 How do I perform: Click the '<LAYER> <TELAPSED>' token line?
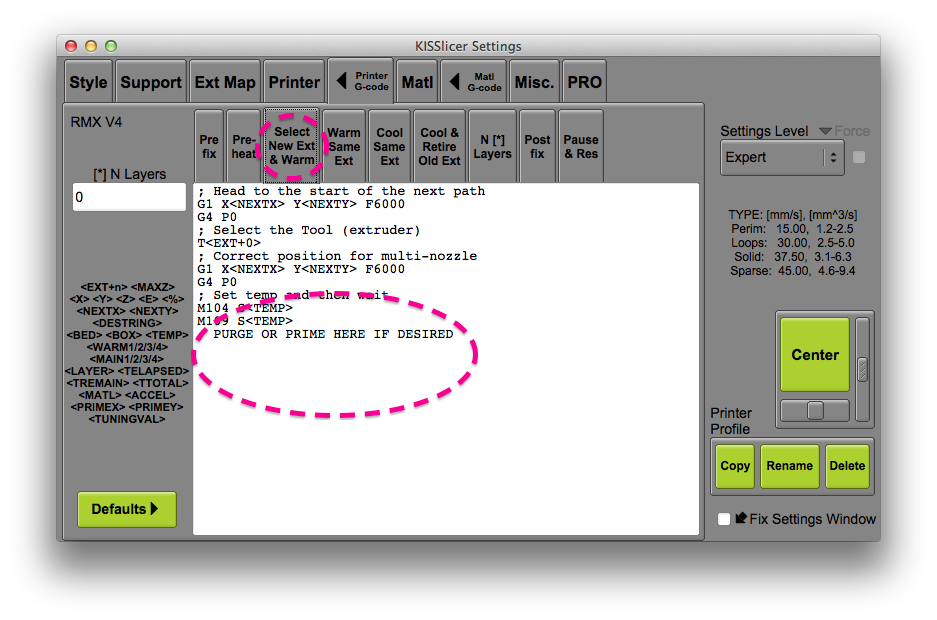point(127,371)
